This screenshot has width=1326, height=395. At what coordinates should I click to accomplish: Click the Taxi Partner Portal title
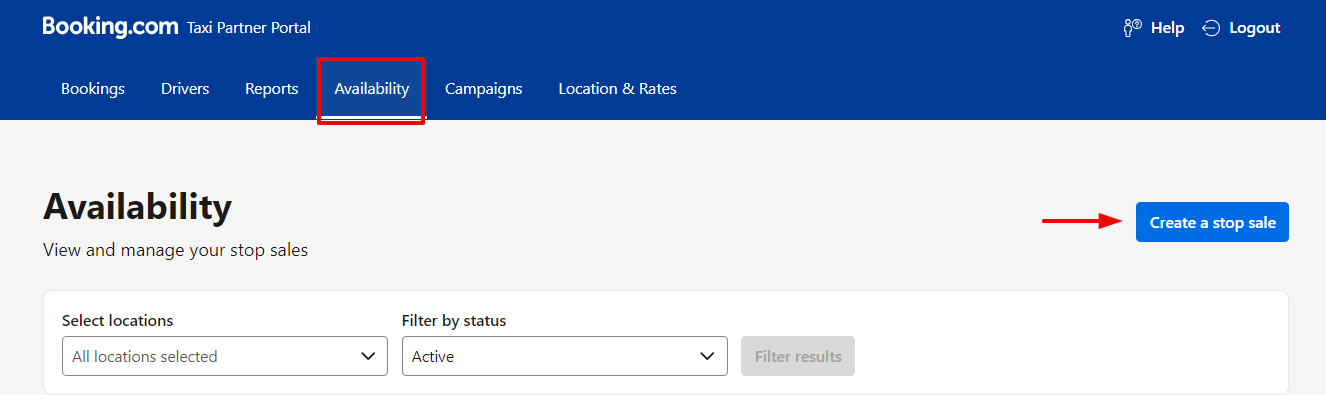coord(249,28)
